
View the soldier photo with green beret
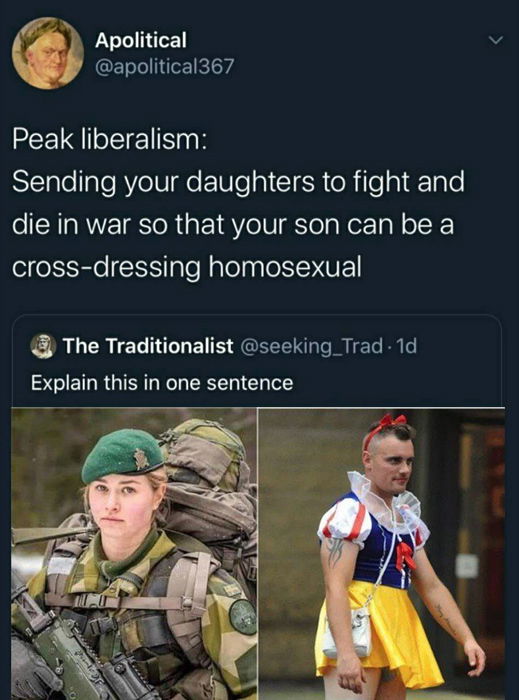[134, 554]
